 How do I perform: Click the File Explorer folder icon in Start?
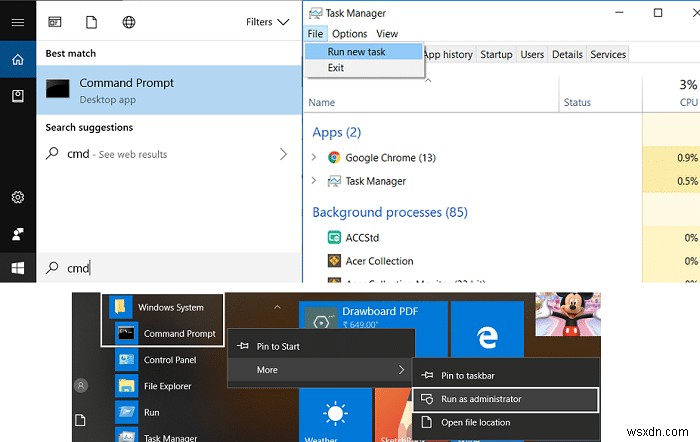126,386
